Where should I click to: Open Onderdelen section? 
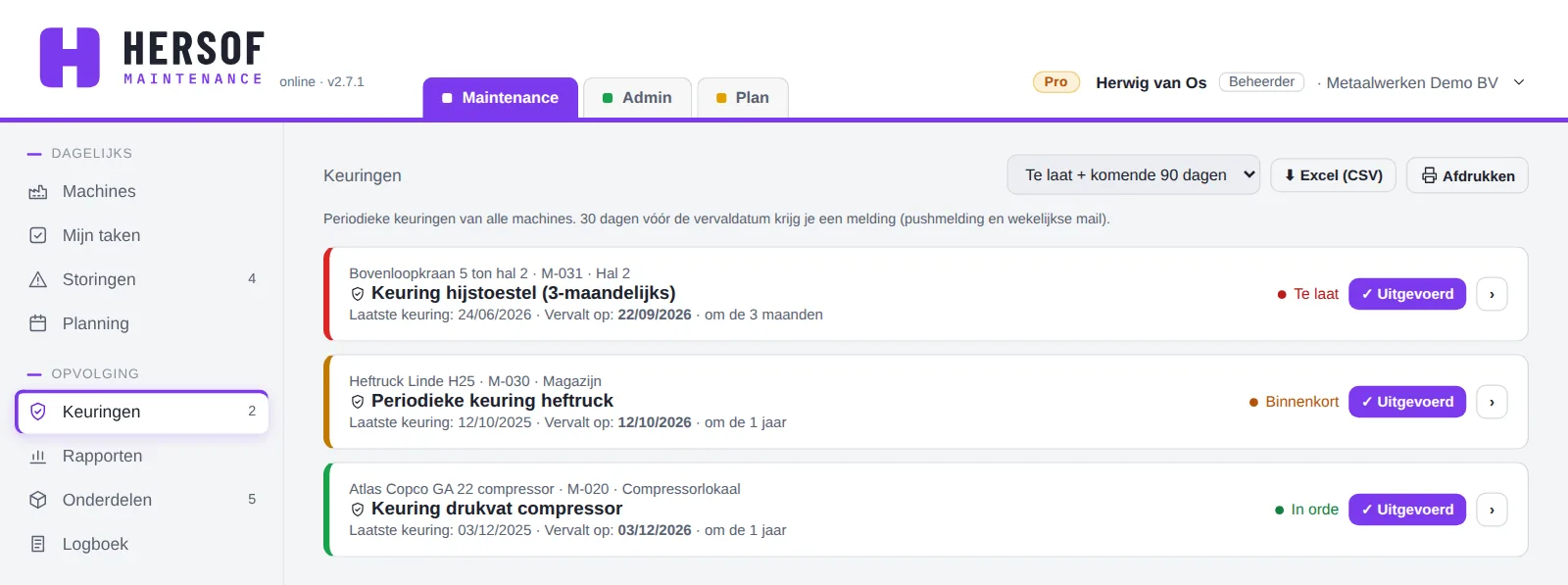(x=142, y=500)
